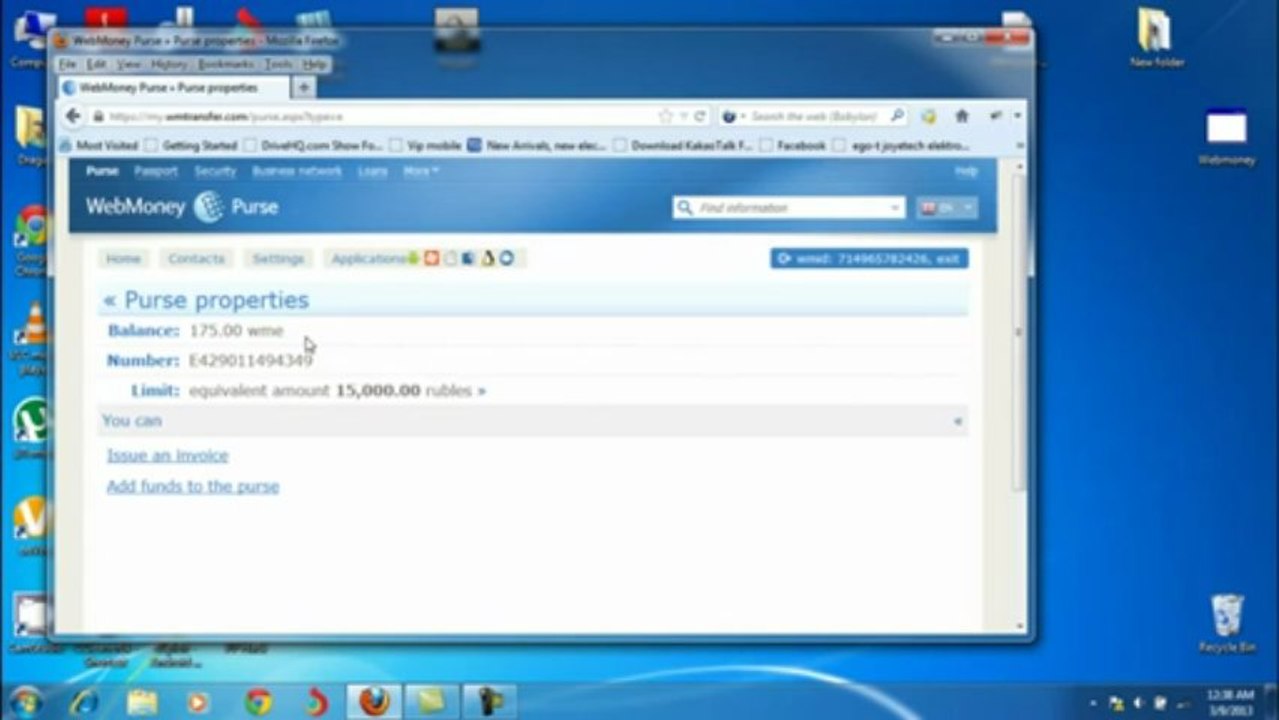Click the Linux penguin application icon
1279x720 pixels.
point(488,258)
